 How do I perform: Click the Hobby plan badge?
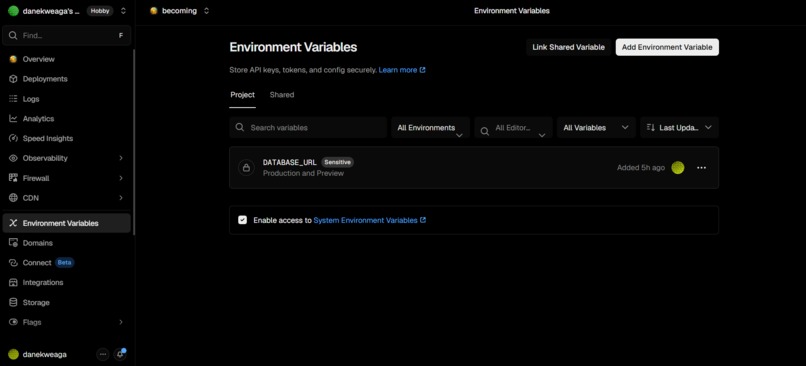pos(100,11)
